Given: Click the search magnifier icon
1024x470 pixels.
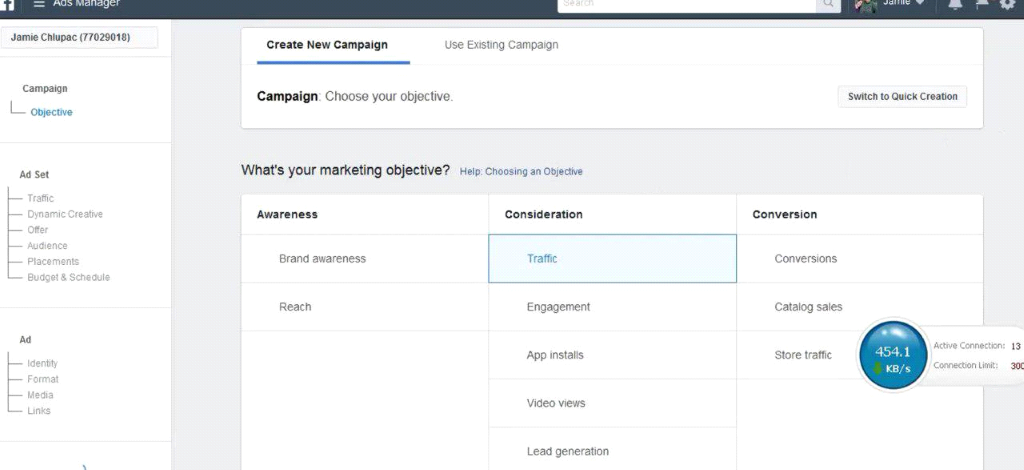Looking at the screenshot, I should pos(828,5).
